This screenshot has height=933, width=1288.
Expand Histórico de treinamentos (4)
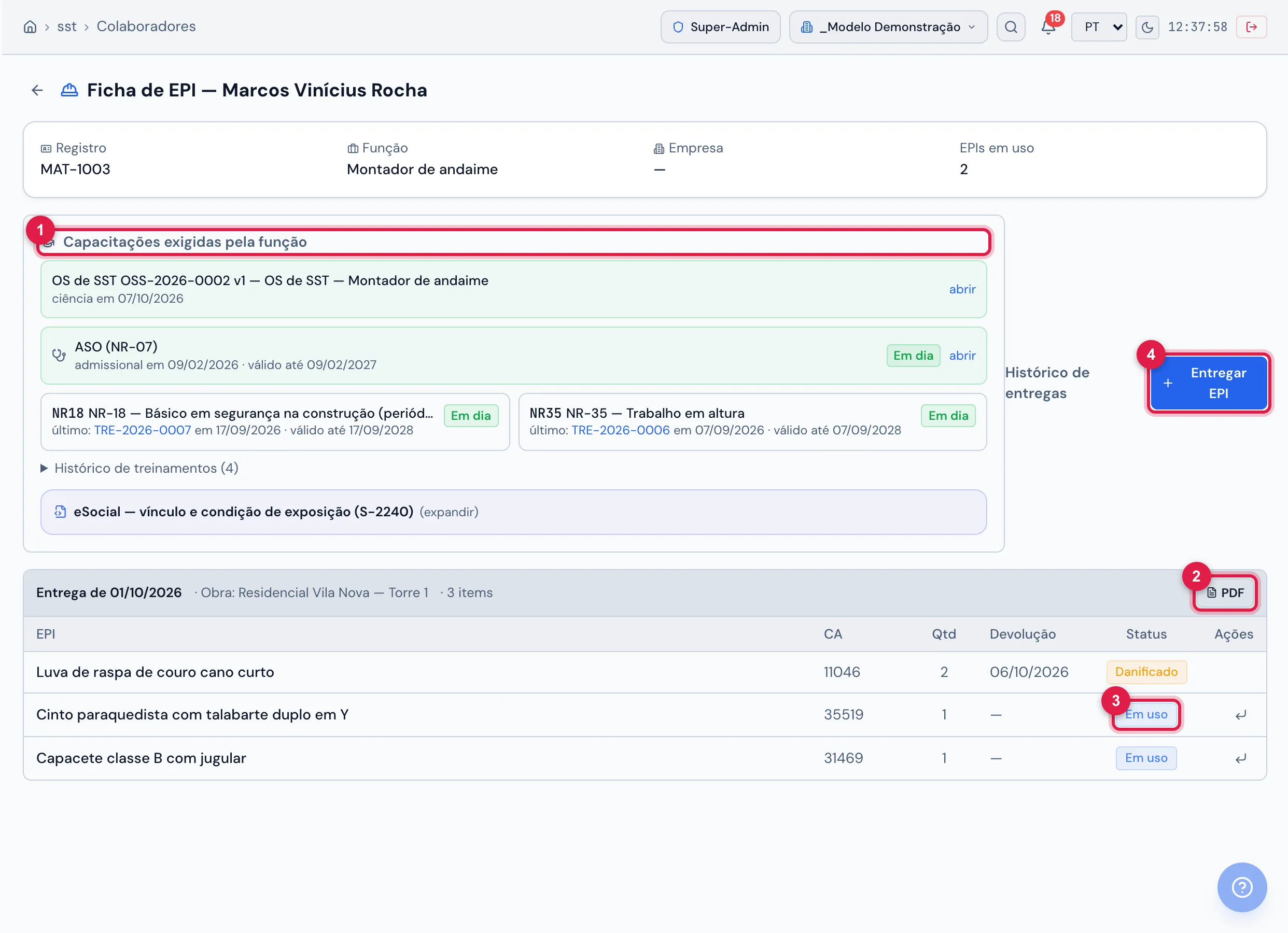tap(139, 468)
